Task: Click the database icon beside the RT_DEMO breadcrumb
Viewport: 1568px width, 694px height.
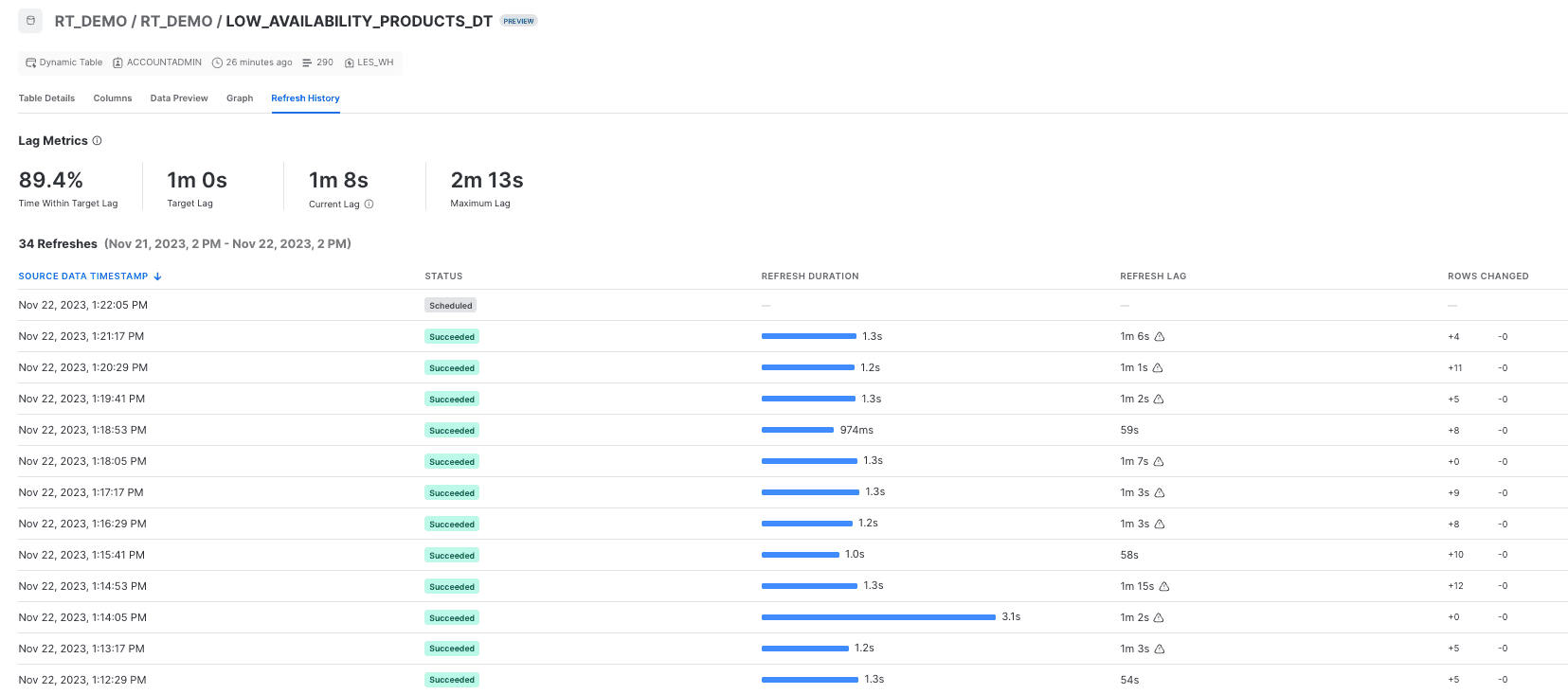Action: (x=30, y=20)
